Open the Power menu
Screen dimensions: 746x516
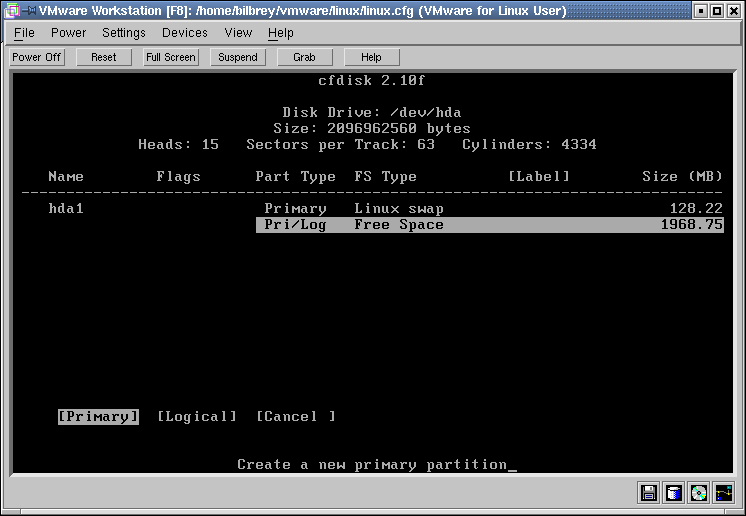click(x=68, y=33)
